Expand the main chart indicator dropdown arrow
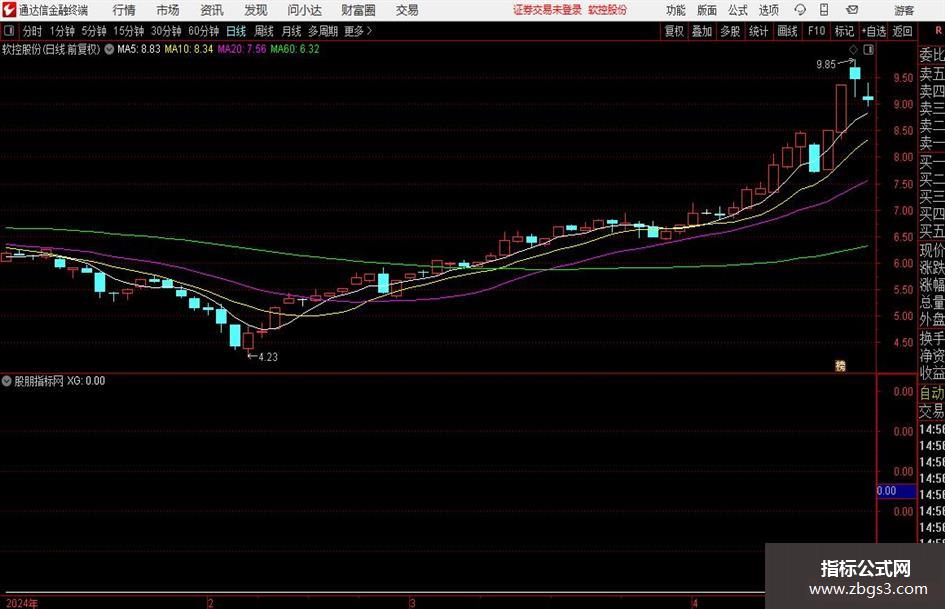 (x=109, y=49)
